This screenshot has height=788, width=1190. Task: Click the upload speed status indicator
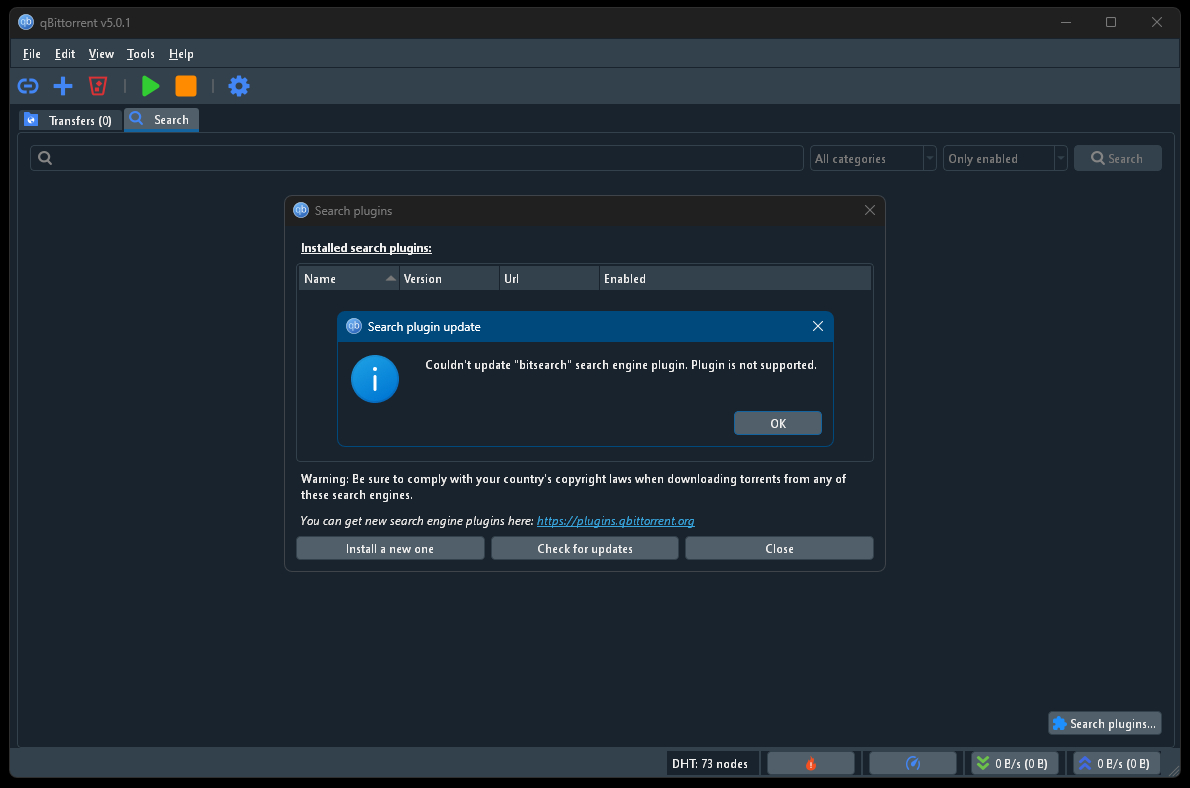1116,763
